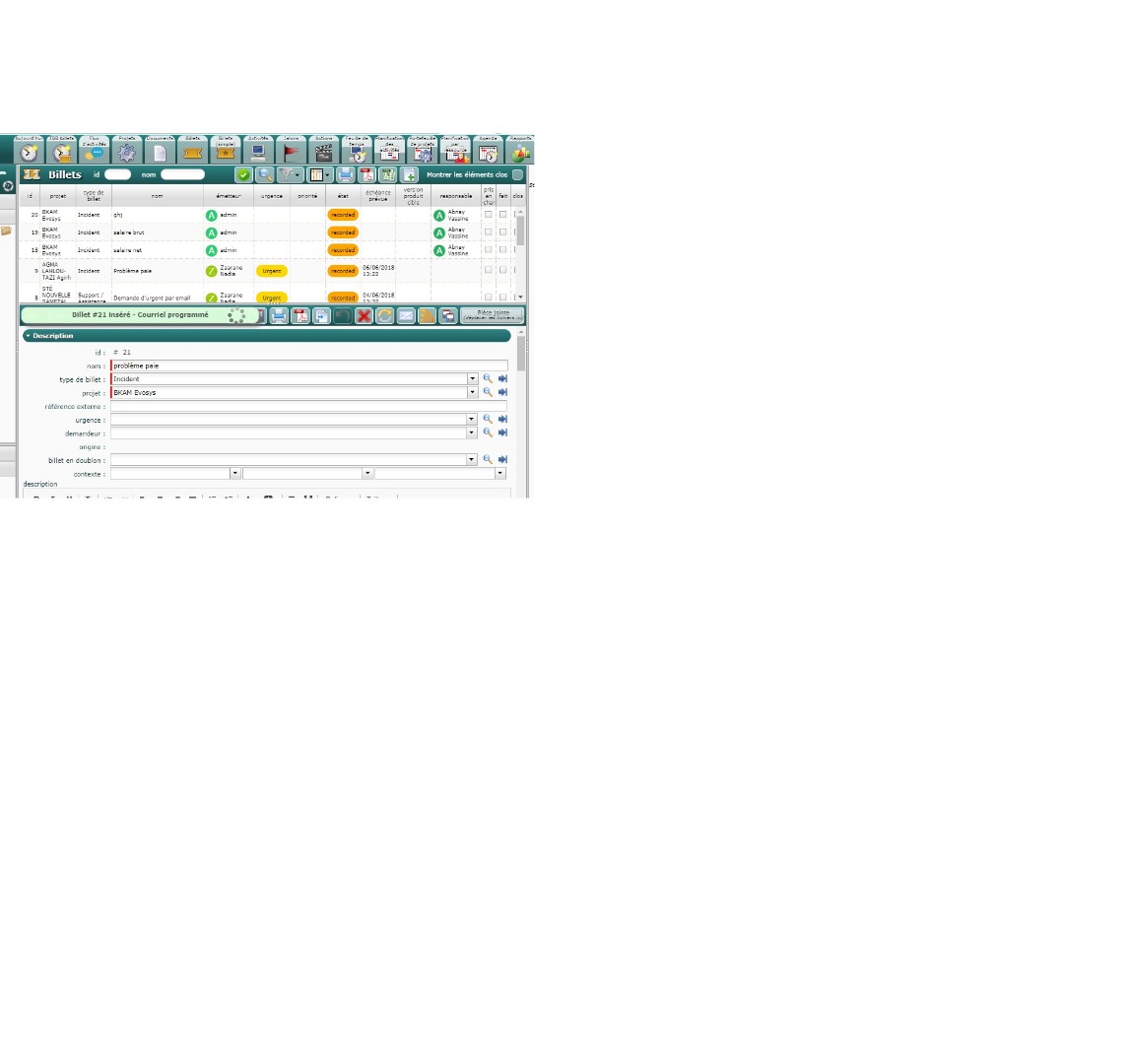Collapse the Description section
The height and width of the screenshot is (1064, 1131).
pyautogui.click(x=266, y=335)
